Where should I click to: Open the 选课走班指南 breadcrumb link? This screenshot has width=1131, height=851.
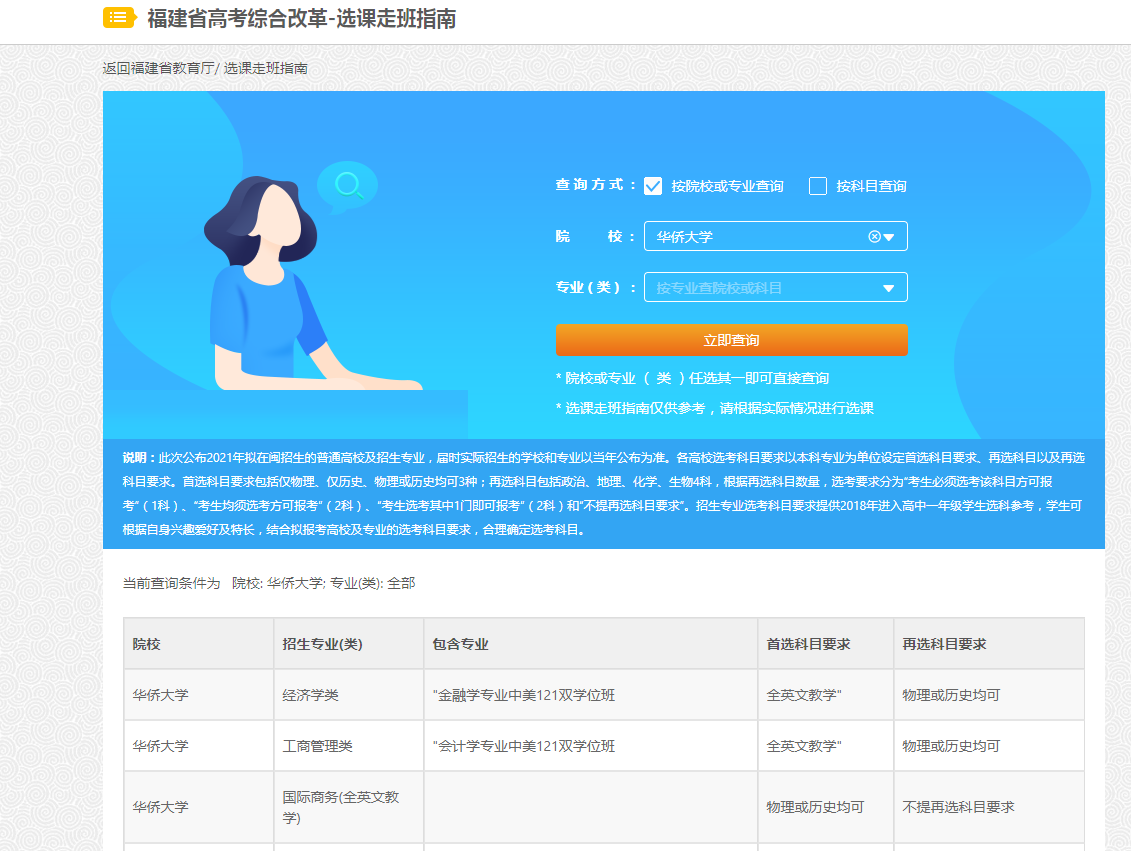(265, 68)
